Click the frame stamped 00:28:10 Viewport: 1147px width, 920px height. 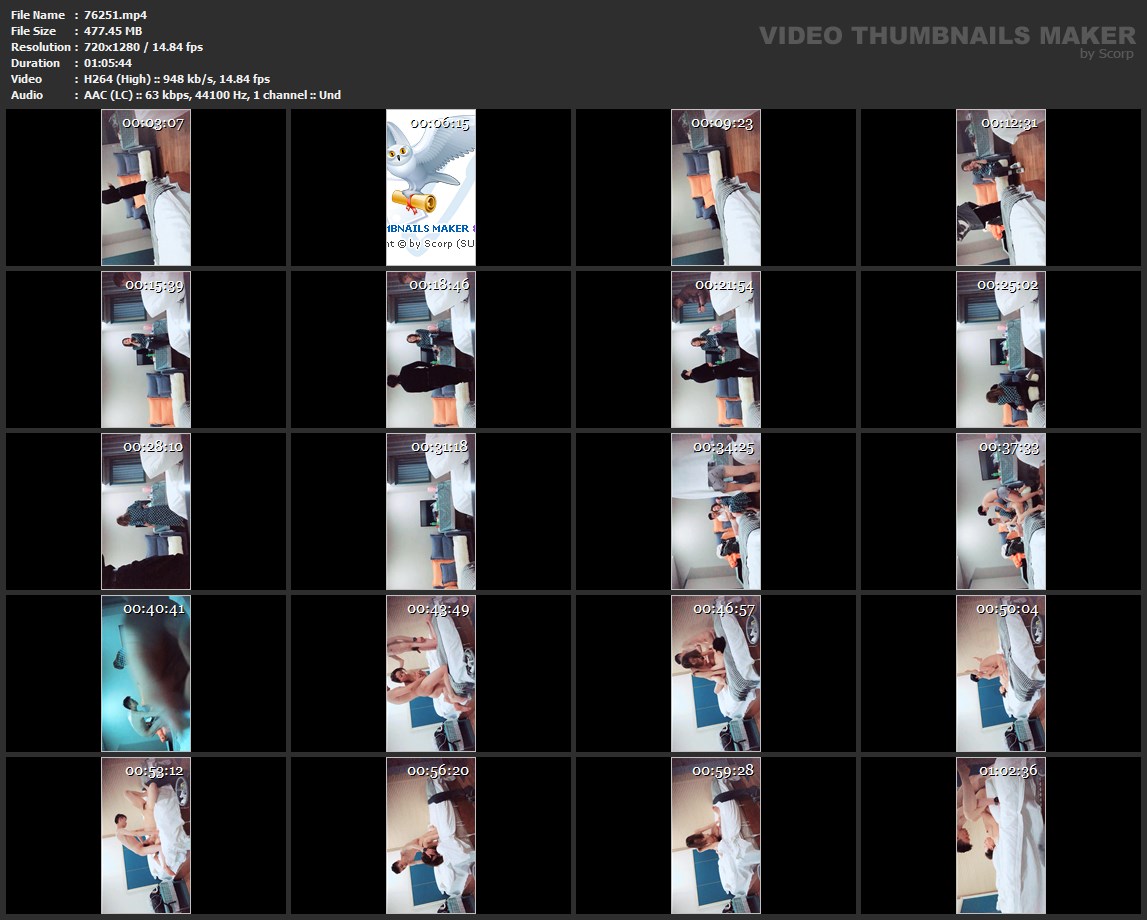point(146,511)
